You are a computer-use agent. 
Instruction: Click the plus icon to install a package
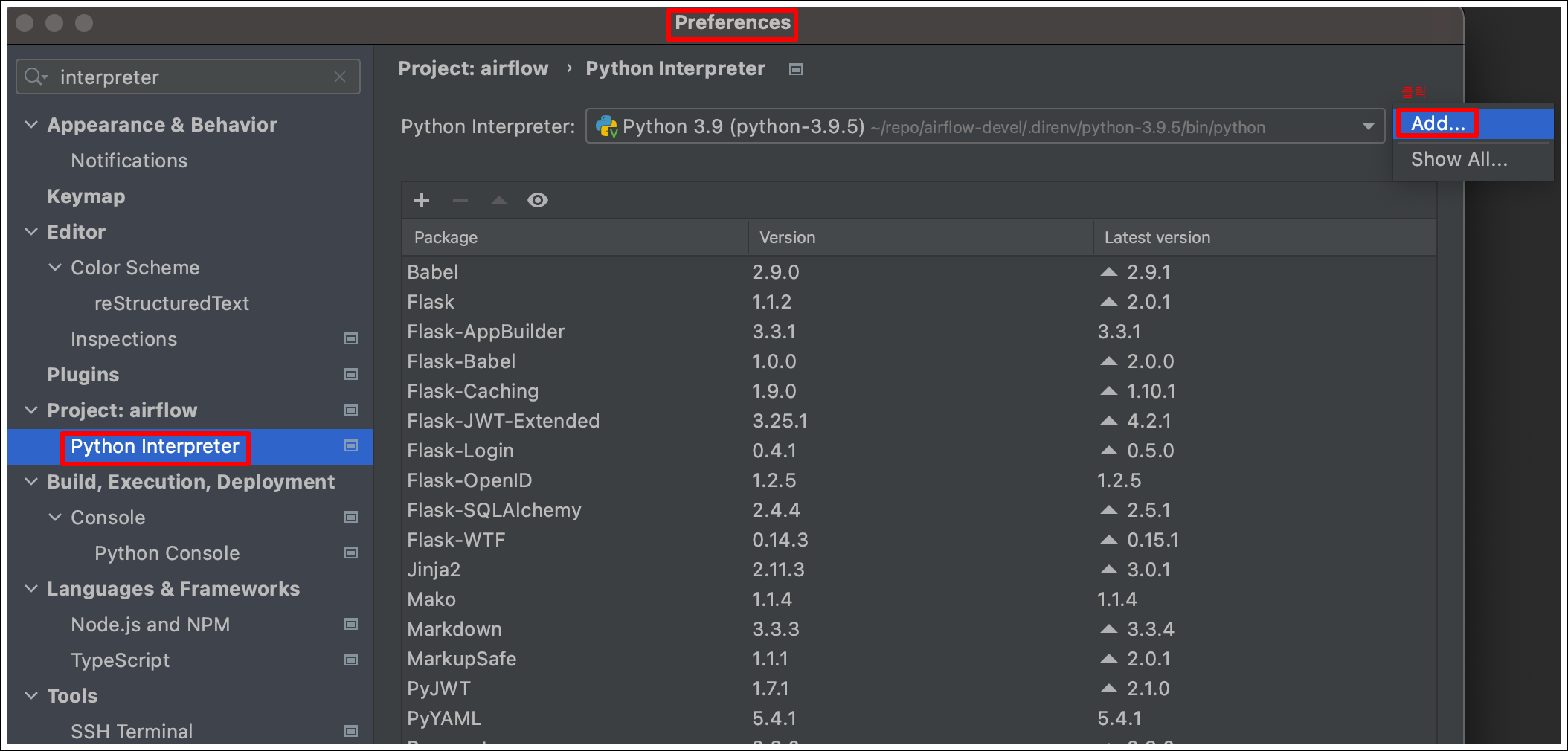422,200
